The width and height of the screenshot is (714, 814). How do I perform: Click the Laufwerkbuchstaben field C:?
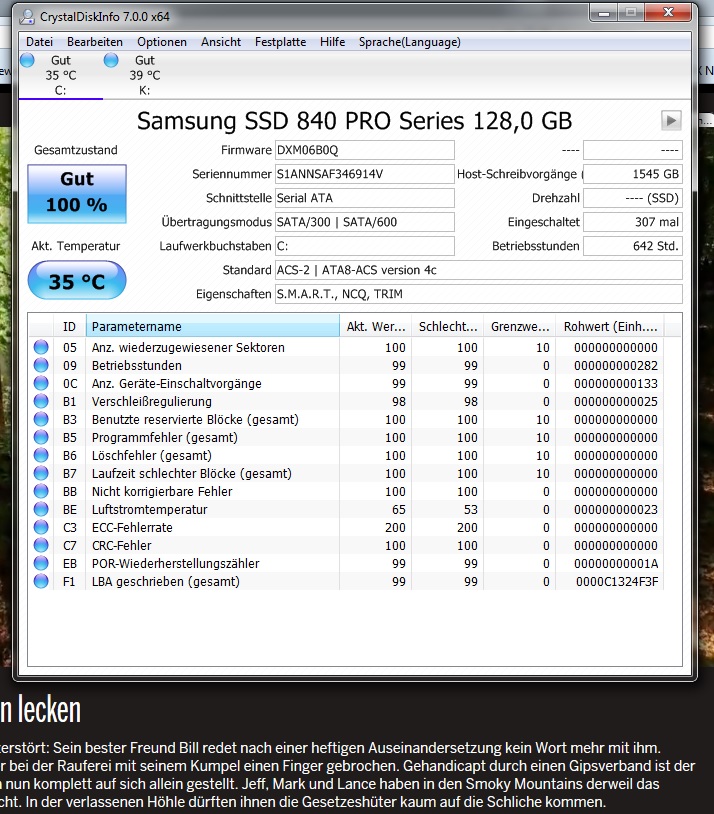[365, 246]
